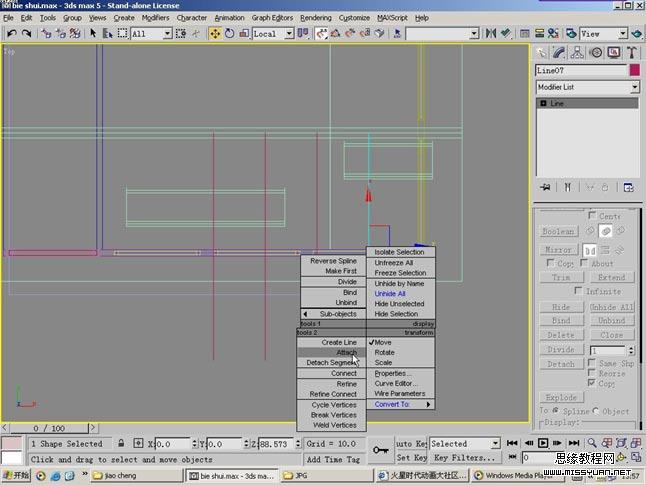Open the Create command panel tab
646x485 pixels.
click(541, 53)
